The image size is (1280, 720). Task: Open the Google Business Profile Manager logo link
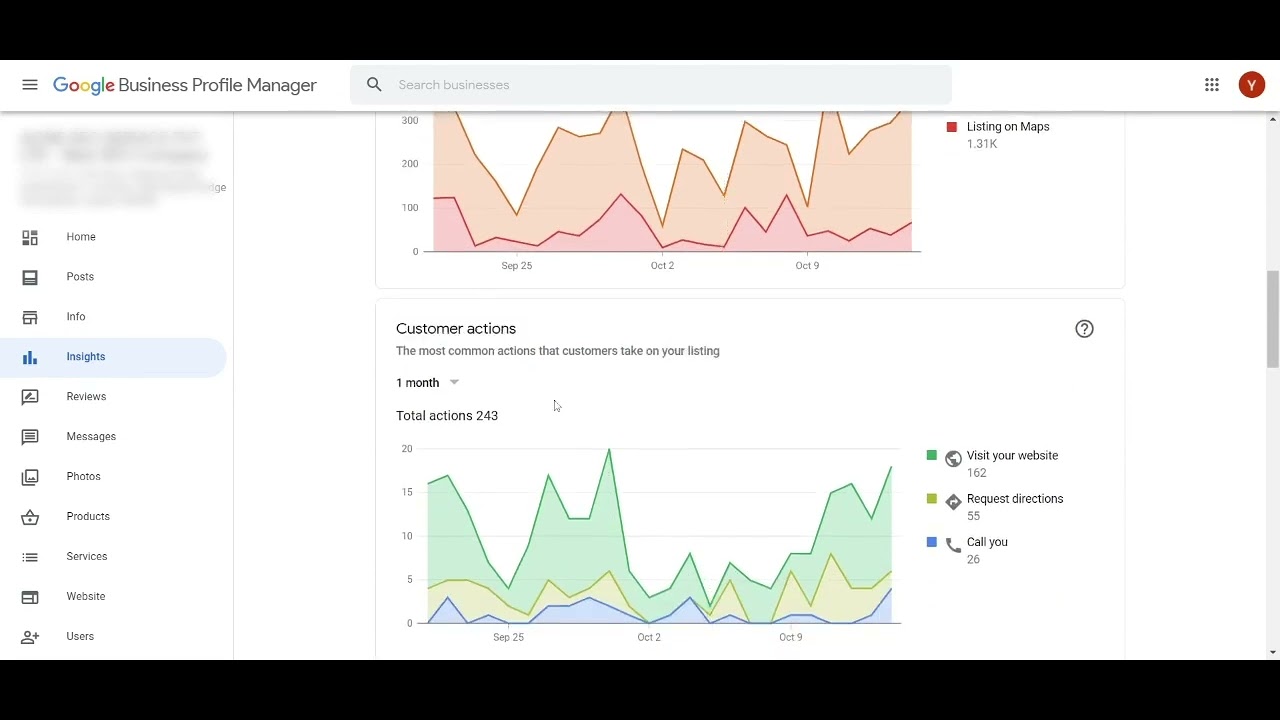[x=185, y=85]
